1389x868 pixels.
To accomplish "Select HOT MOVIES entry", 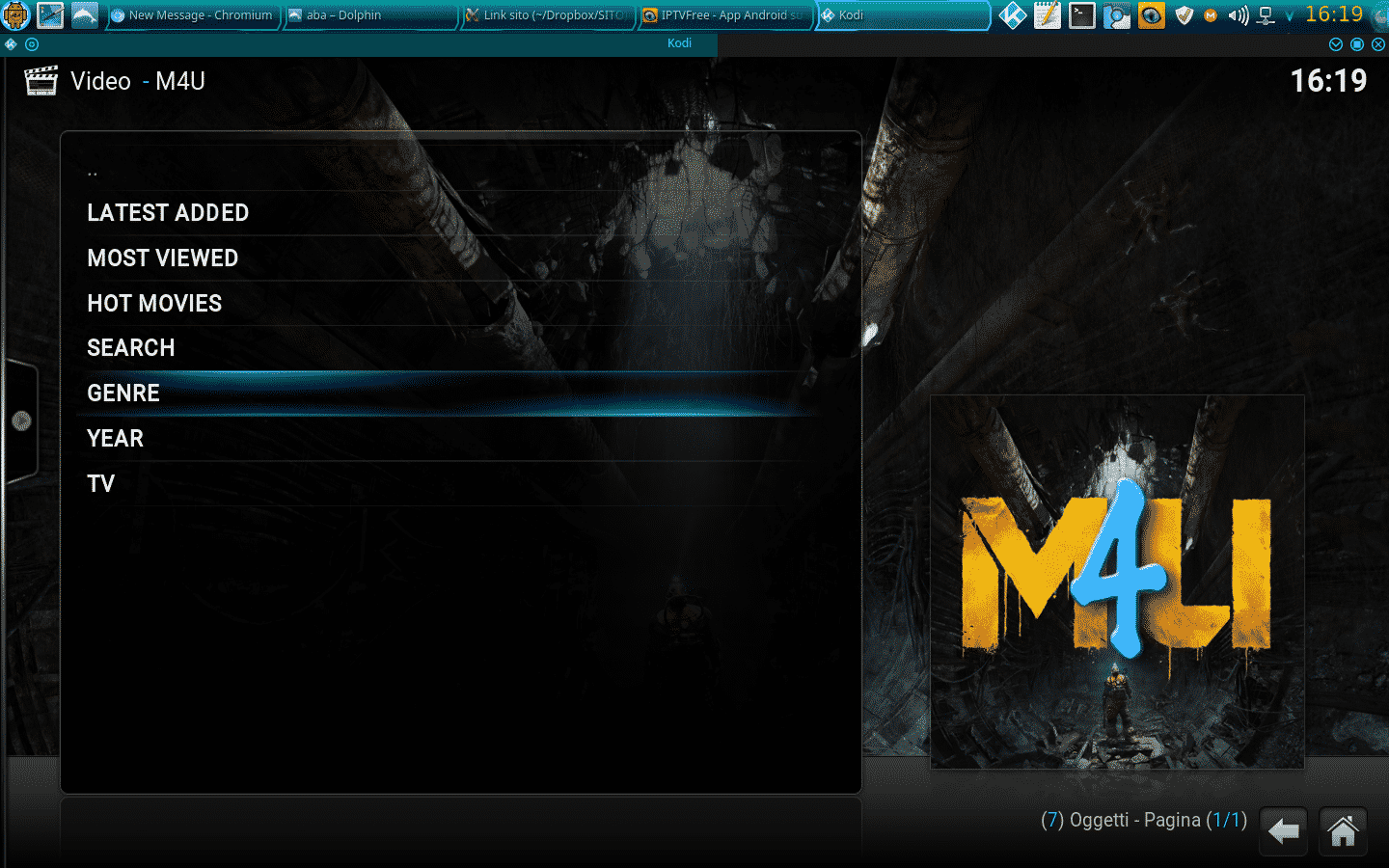I will [459, 304].
